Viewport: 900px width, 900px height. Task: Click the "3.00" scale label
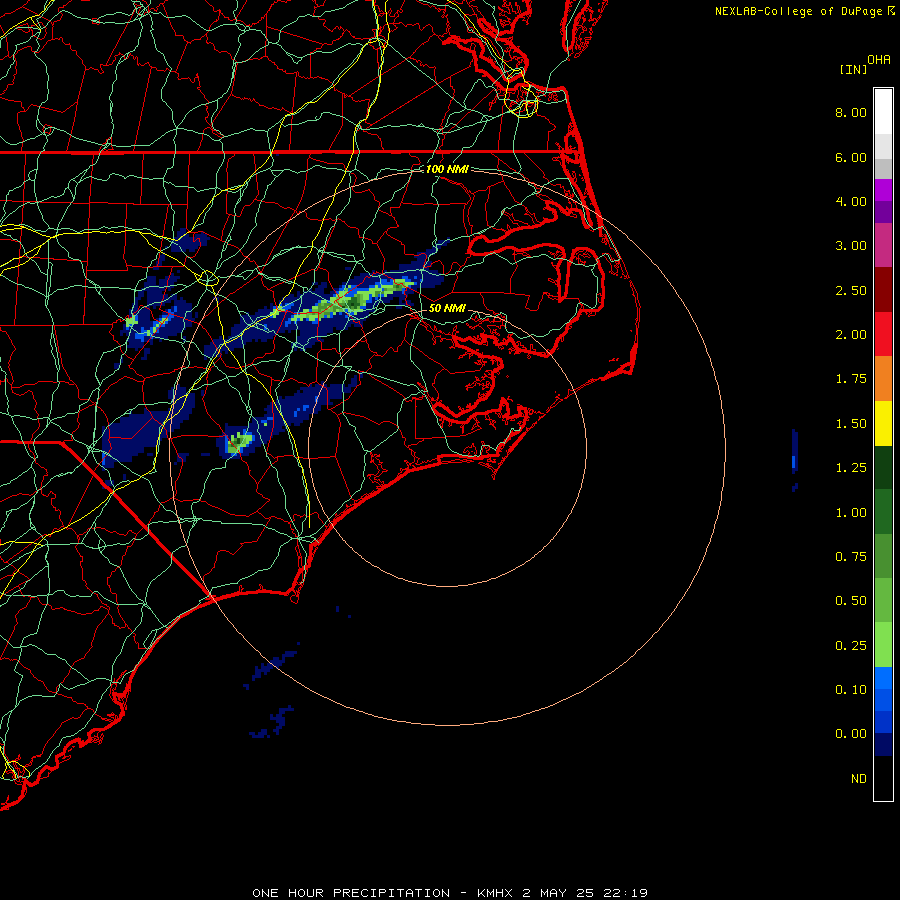[x=851, y=246]
